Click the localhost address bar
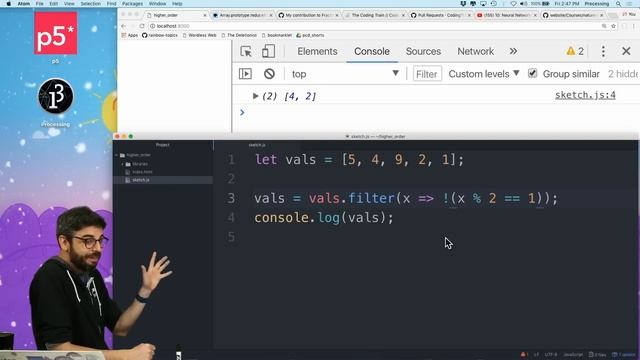The image size is (640, 360). tap(376, 26)
